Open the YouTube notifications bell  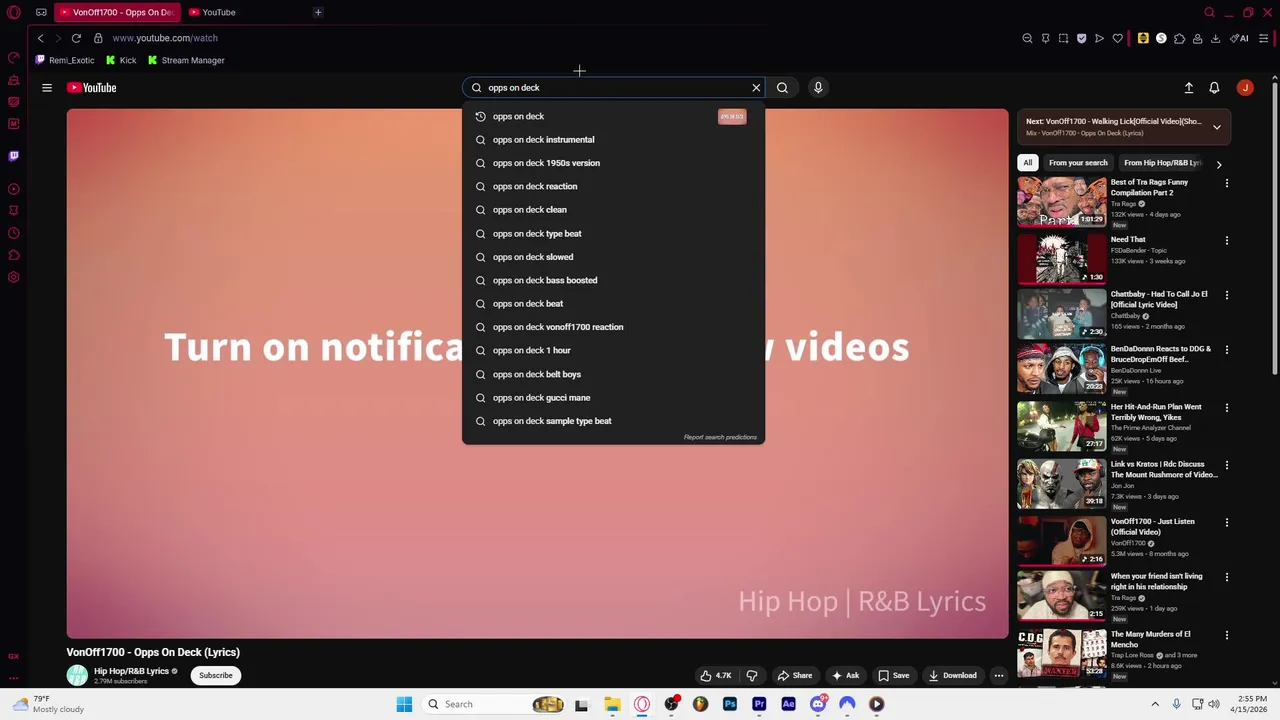click(1214, 88)
